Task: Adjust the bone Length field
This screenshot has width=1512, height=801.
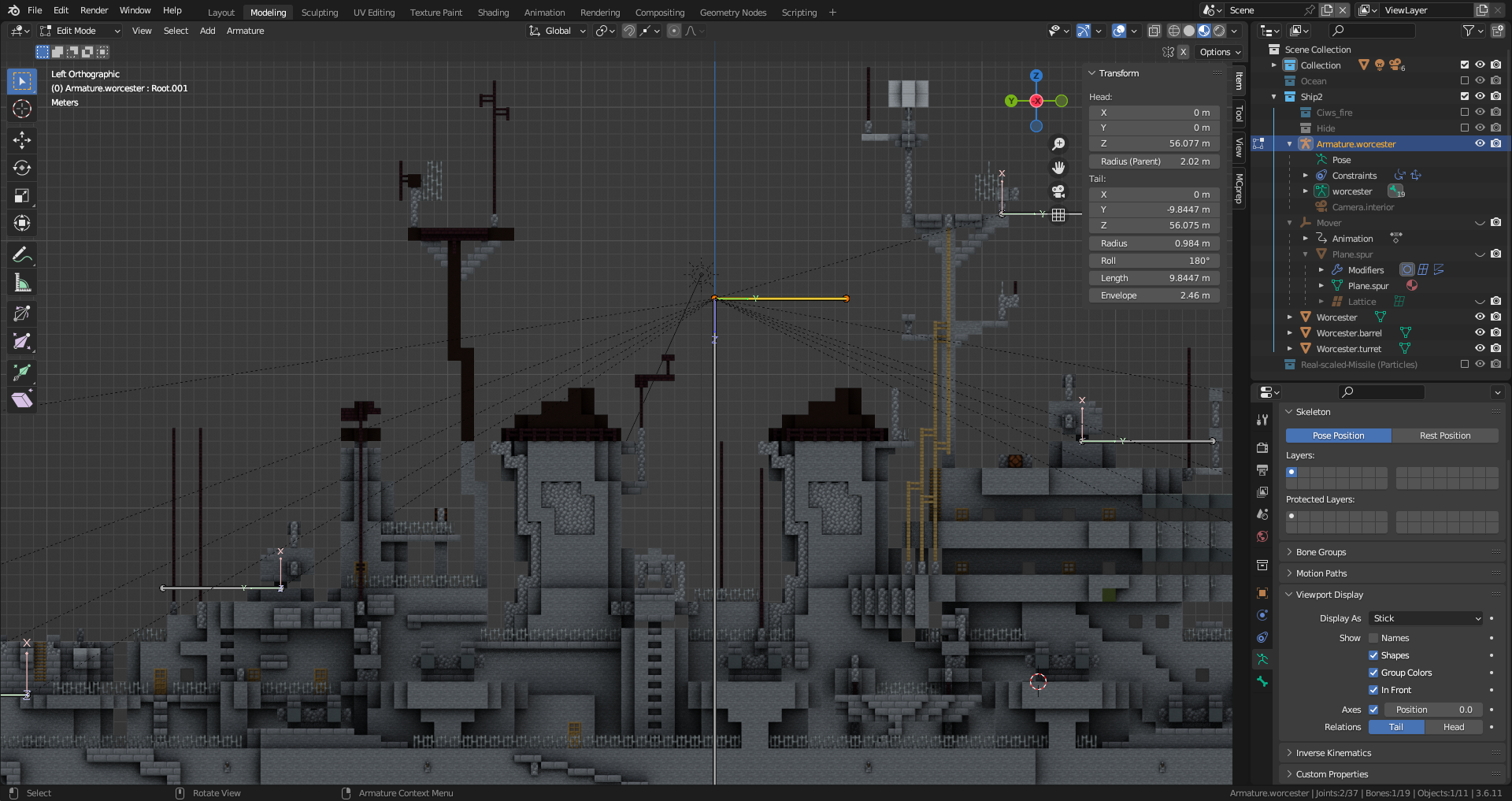Action: point(1154,278)
